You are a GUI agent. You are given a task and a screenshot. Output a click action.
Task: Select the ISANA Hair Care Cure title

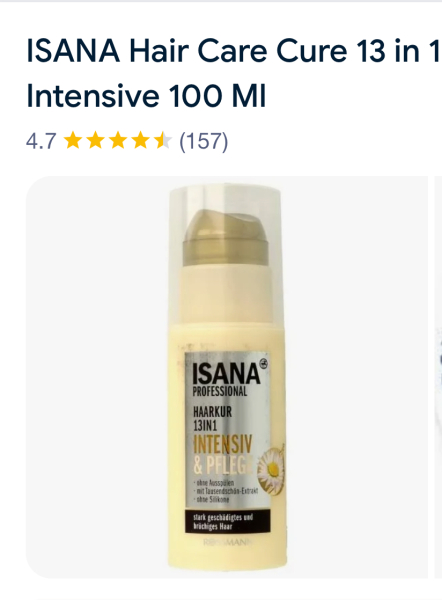pyautogui.click(x=233, y=51)
